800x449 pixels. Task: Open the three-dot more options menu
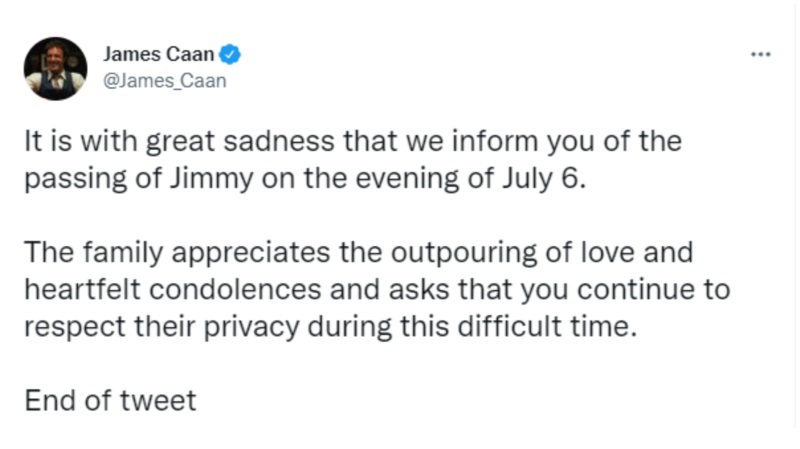pos(761,53)
